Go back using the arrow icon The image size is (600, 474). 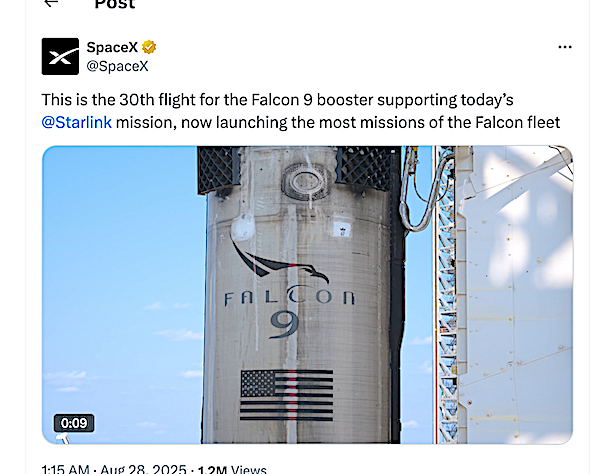(51, 3)
